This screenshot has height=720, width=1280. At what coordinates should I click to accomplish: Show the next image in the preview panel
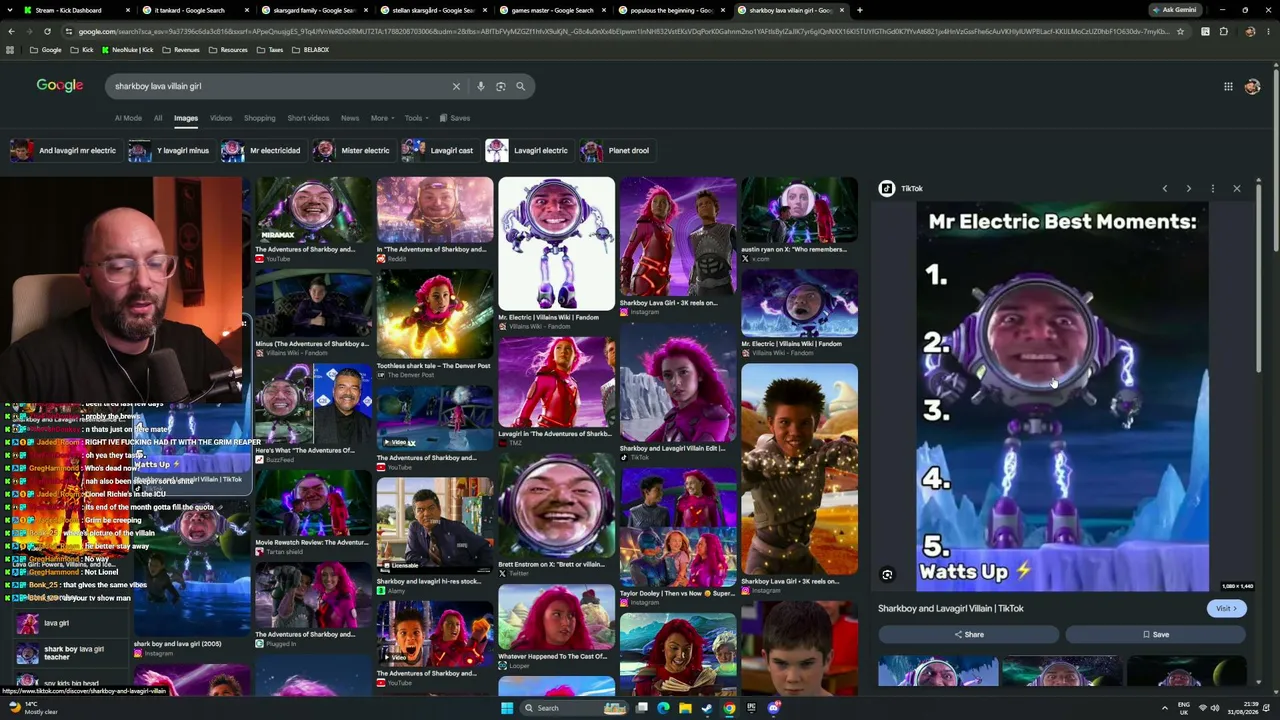pyautogui.click(x=1188, y=188)
